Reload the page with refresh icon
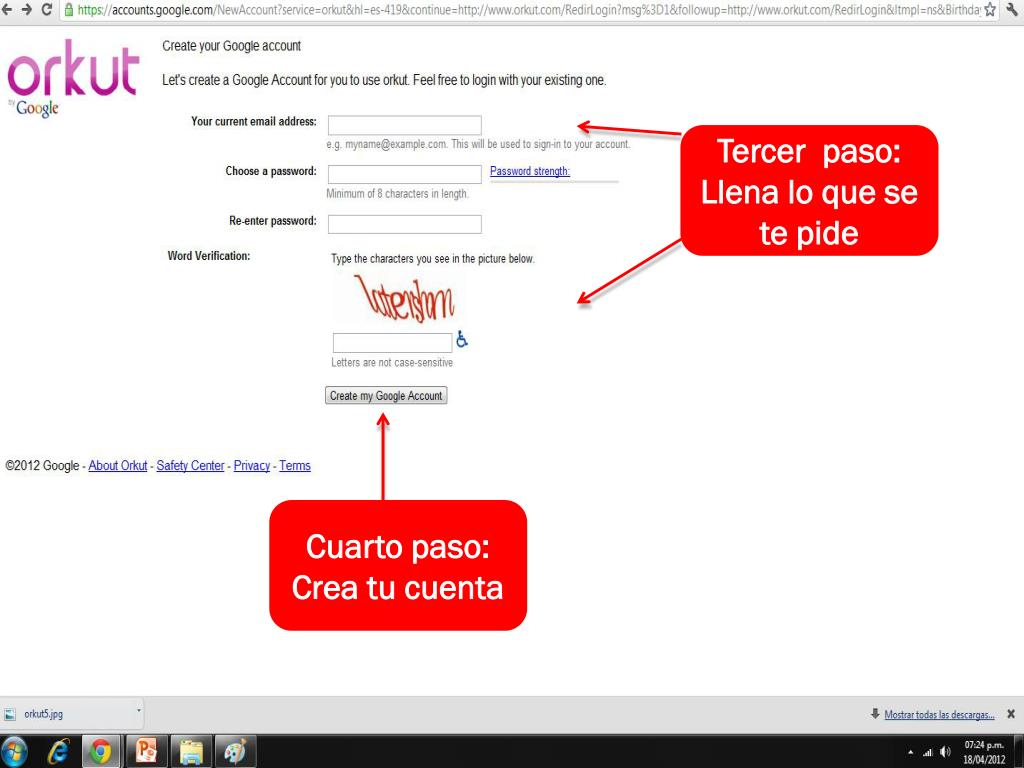This screenshot has height=768, width=1024. (x=47, y=10)
